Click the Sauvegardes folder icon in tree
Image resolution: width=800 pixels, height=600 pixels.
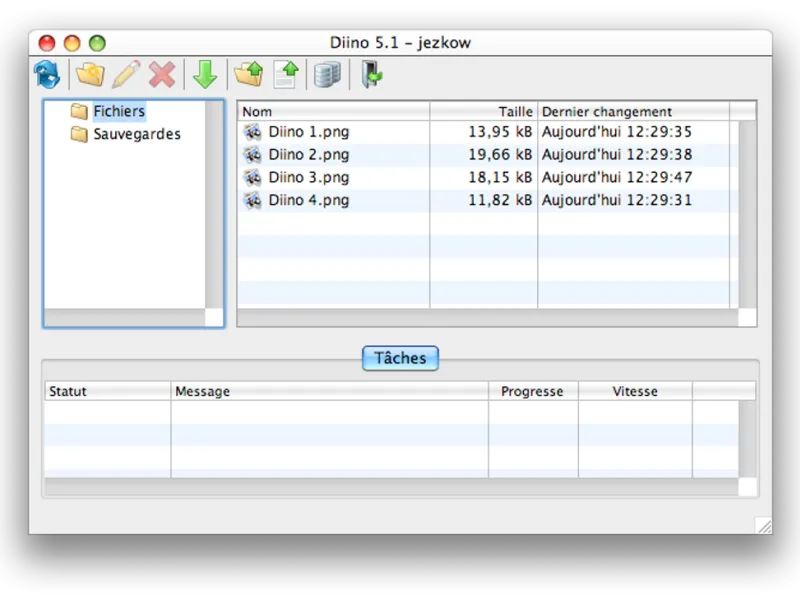point(79,134)
